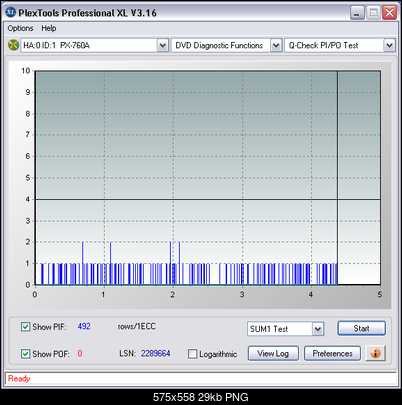This screenshot has height=405, width=402.
Task: Click the PlexTools XL title bar icon
Action: click(11, 12)
